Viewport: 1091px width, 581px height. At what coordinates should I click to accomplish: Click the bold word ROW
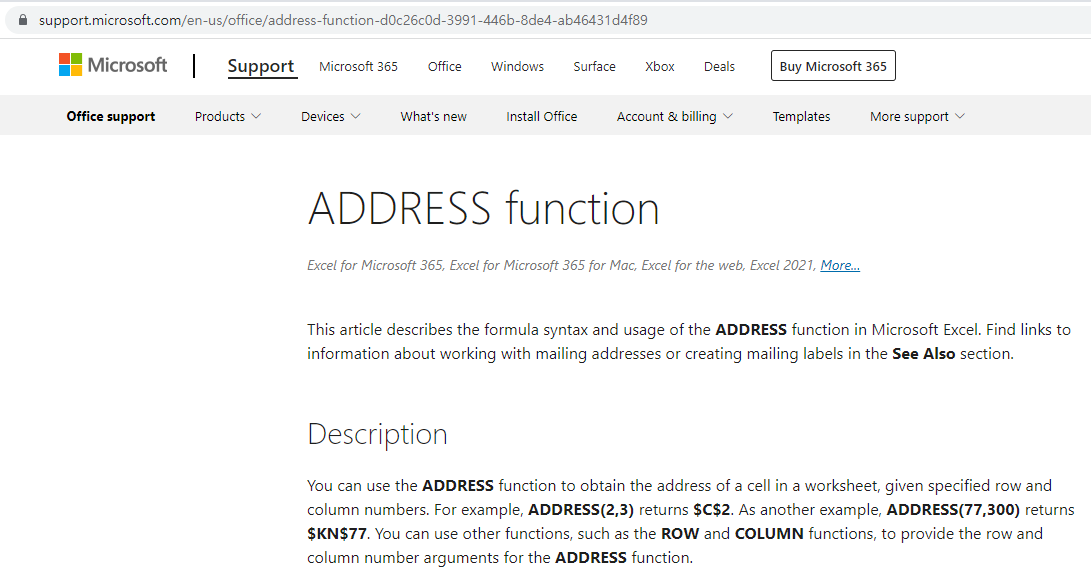[680, 534]
